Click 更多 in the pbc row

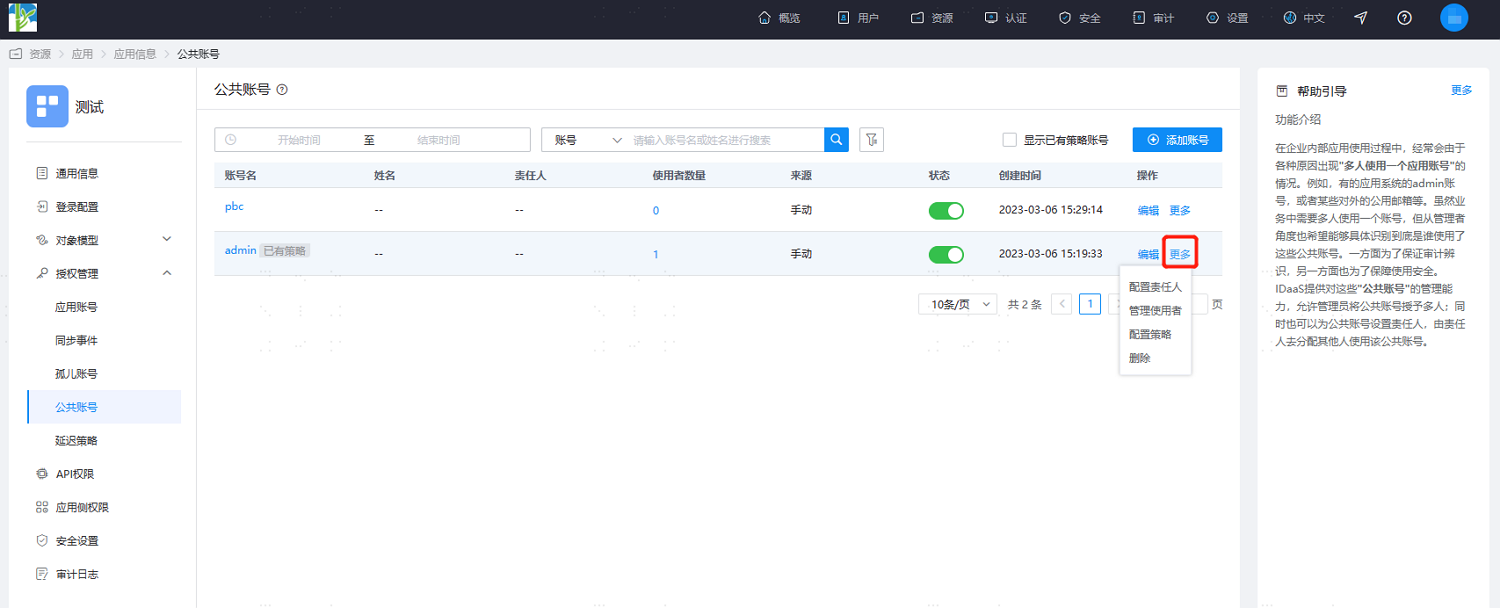pyautogui.click(x=1180, y=211)
